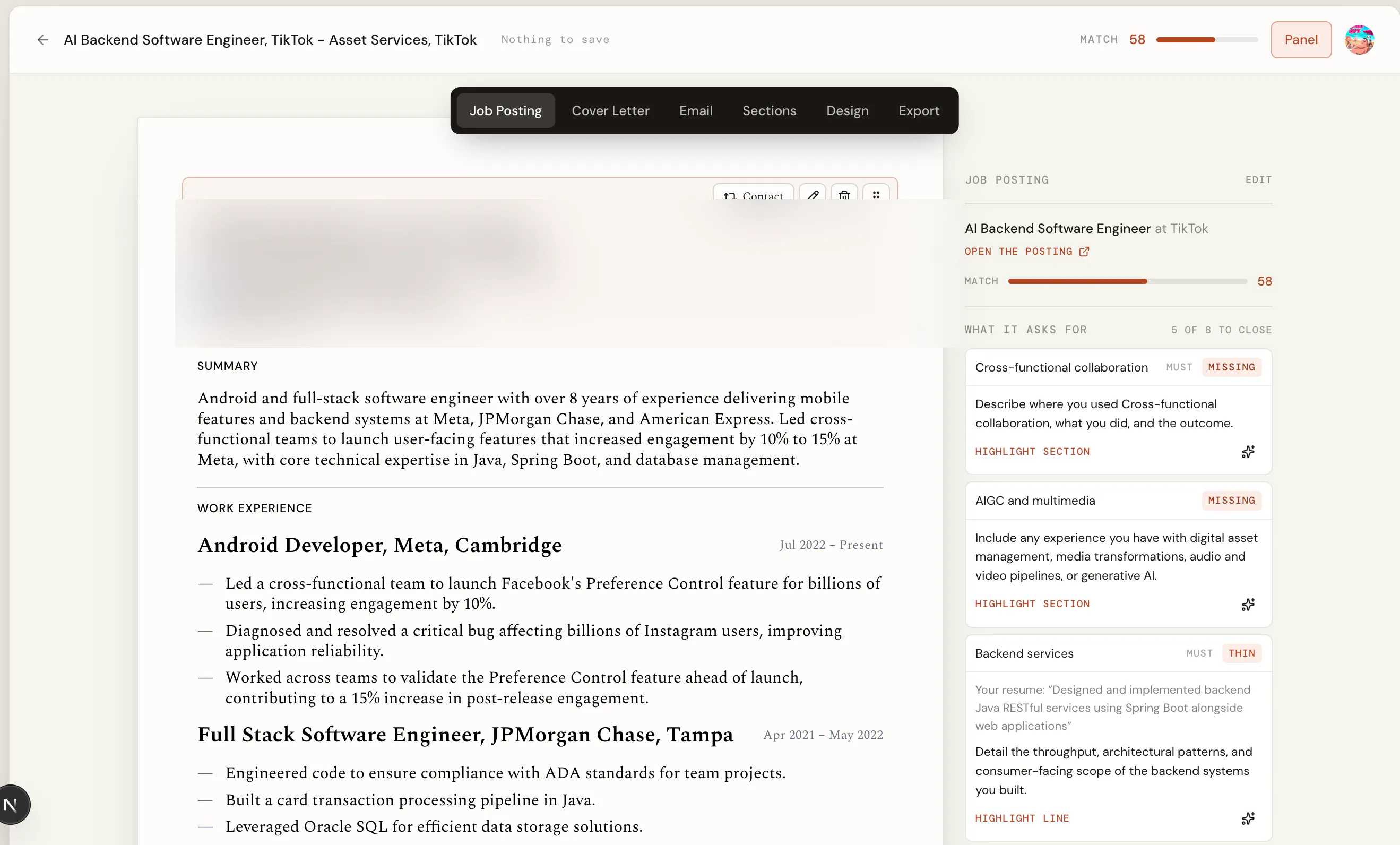Open the Email tab
Viewport: 1400px width, 845px height.
695,111
